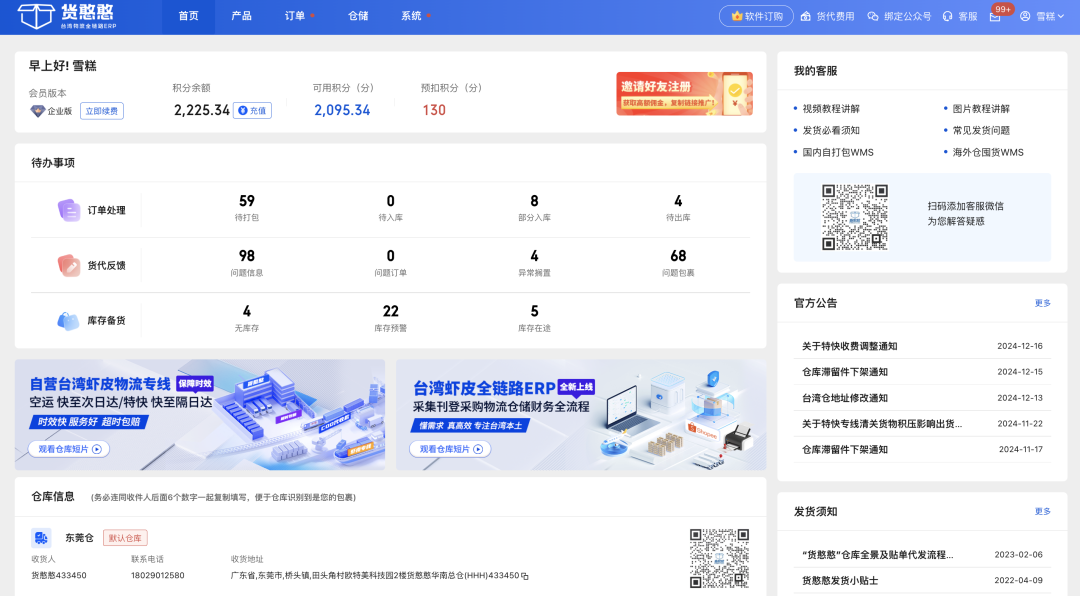Open the 视频教程讲解 tutorial link
1080x596 pixels.
[831, 107]
